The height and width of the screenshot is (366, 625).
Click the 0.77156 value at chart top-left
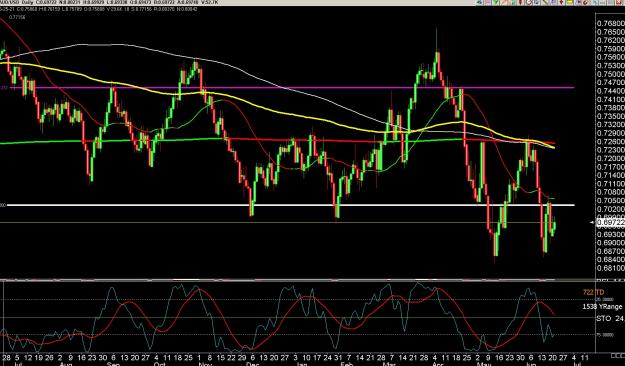pyautogui.click(x=18, y=17)
